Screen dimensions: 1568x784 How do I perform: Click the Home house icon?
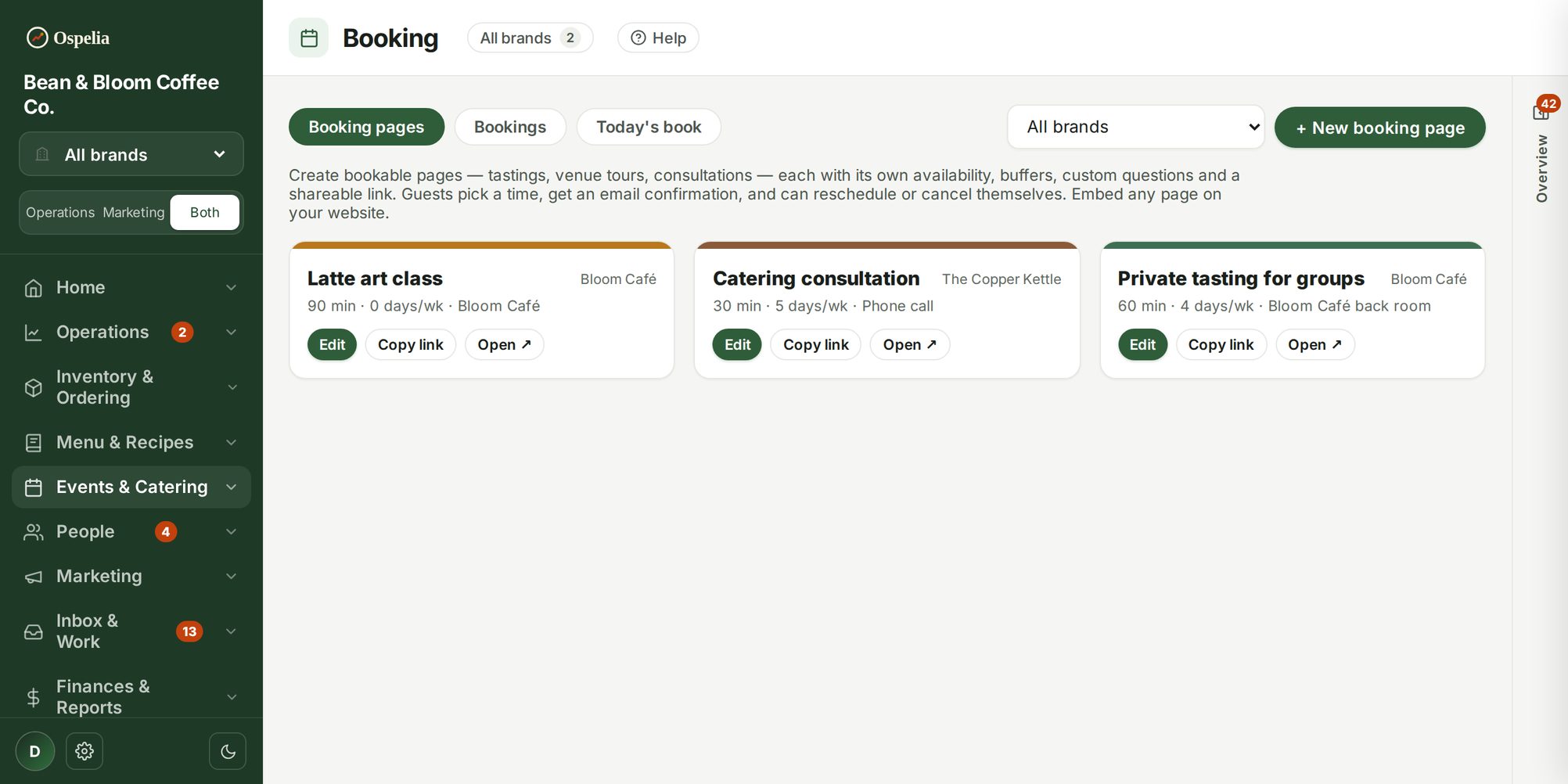[33, 288]
